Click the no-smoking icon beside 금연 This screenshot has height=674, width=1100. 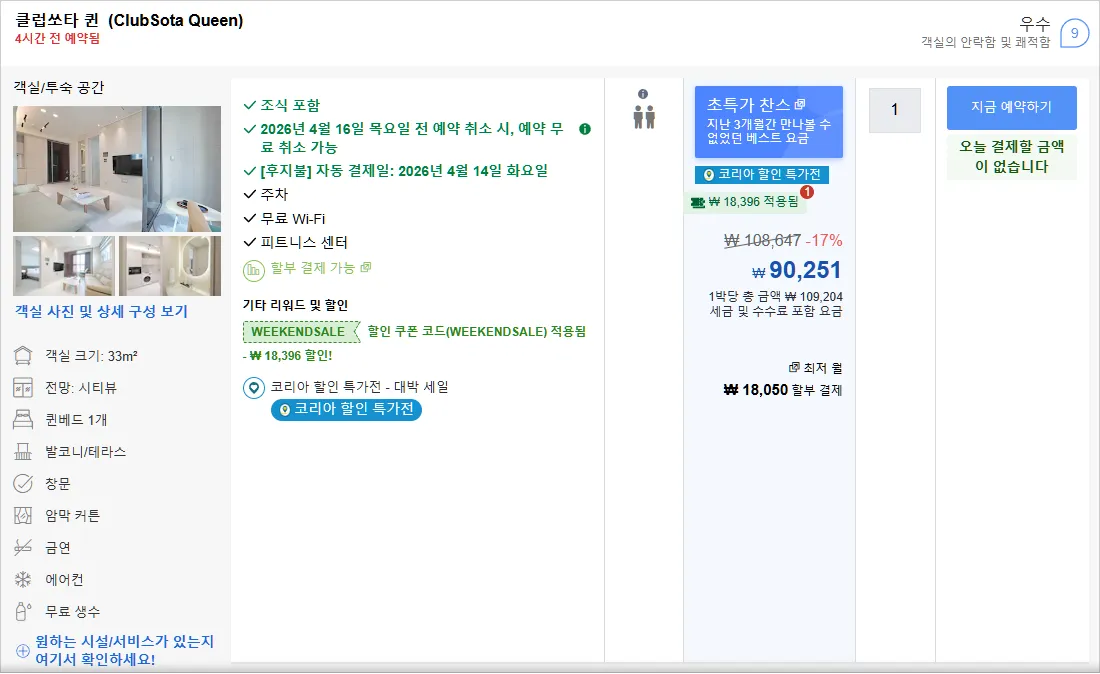[x=23, y=547]
